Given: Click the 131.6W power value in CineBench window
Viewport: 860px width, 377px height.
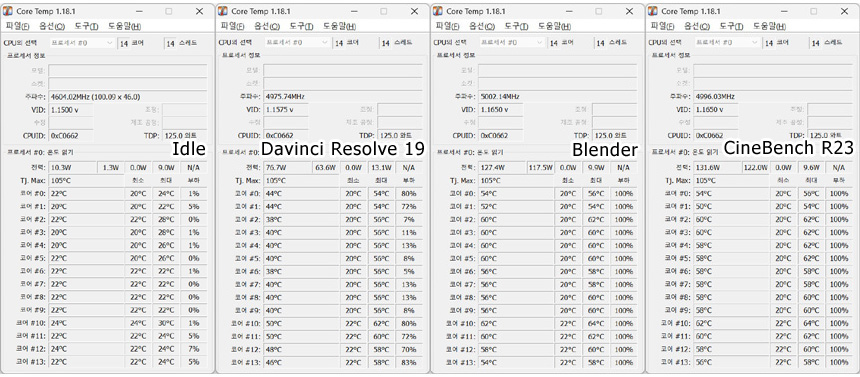Looking at the screenshot, I should [x=717, y=167].
